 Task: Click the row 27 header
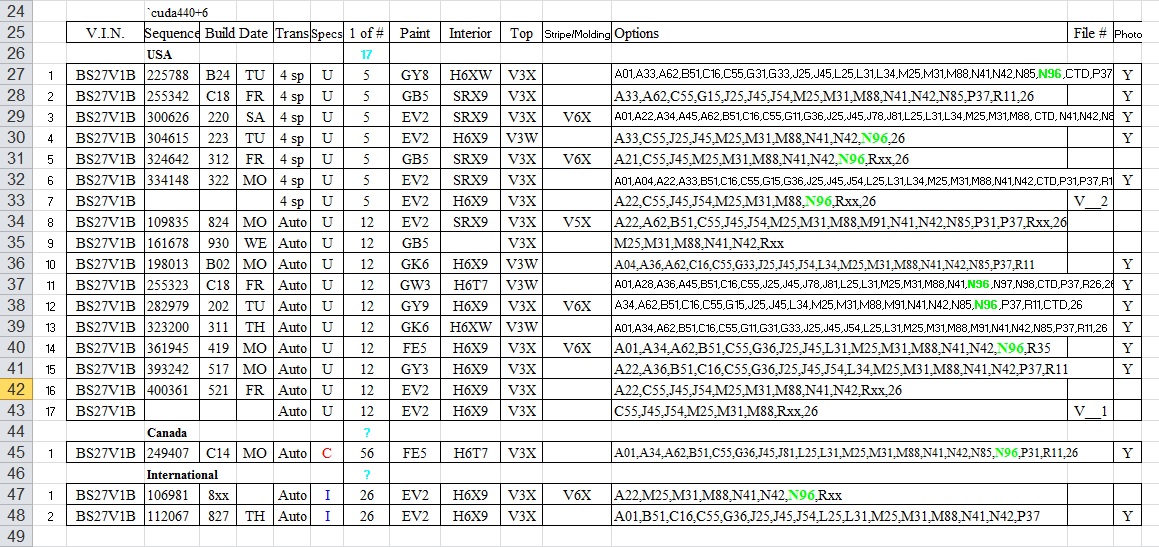pyautogui.click(x=18, y=75)
